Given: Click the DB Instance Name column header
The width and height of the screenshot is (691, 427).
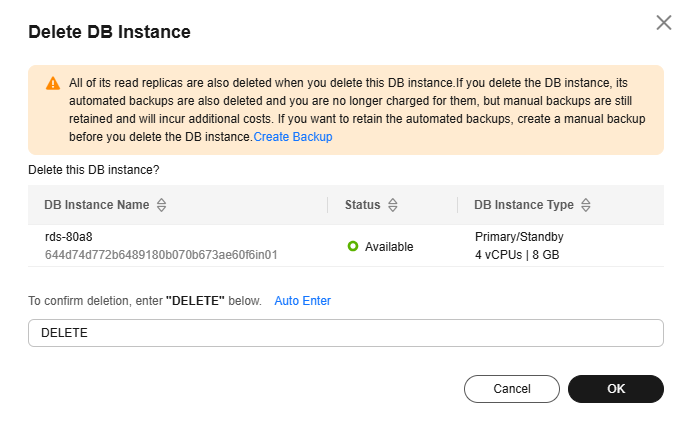Looking at the screenshot, I should coord(97,205).
